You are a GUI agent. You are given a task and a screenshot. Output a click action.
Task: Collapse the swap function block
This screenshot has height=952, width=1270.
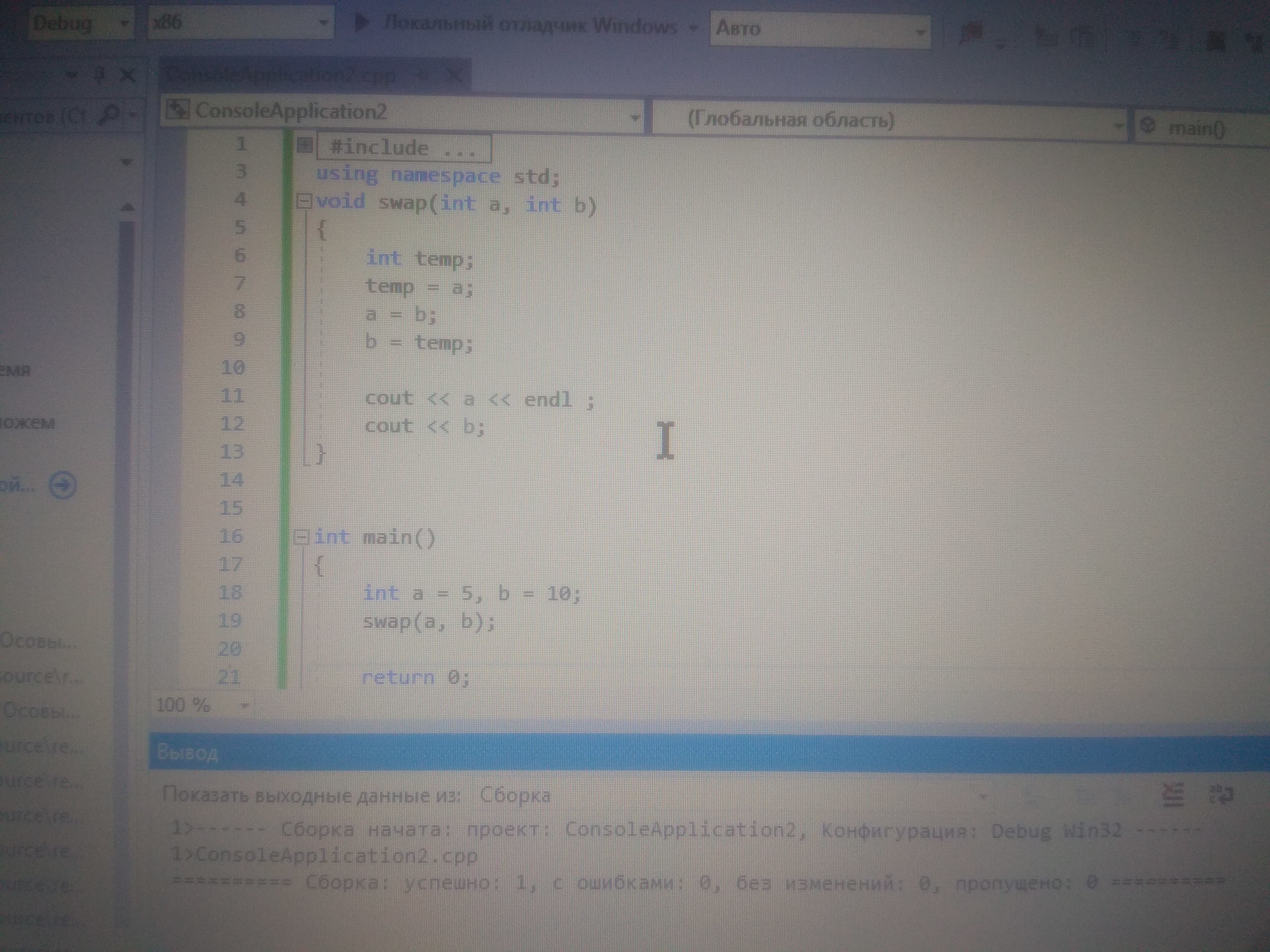click(x=304, y=201)
